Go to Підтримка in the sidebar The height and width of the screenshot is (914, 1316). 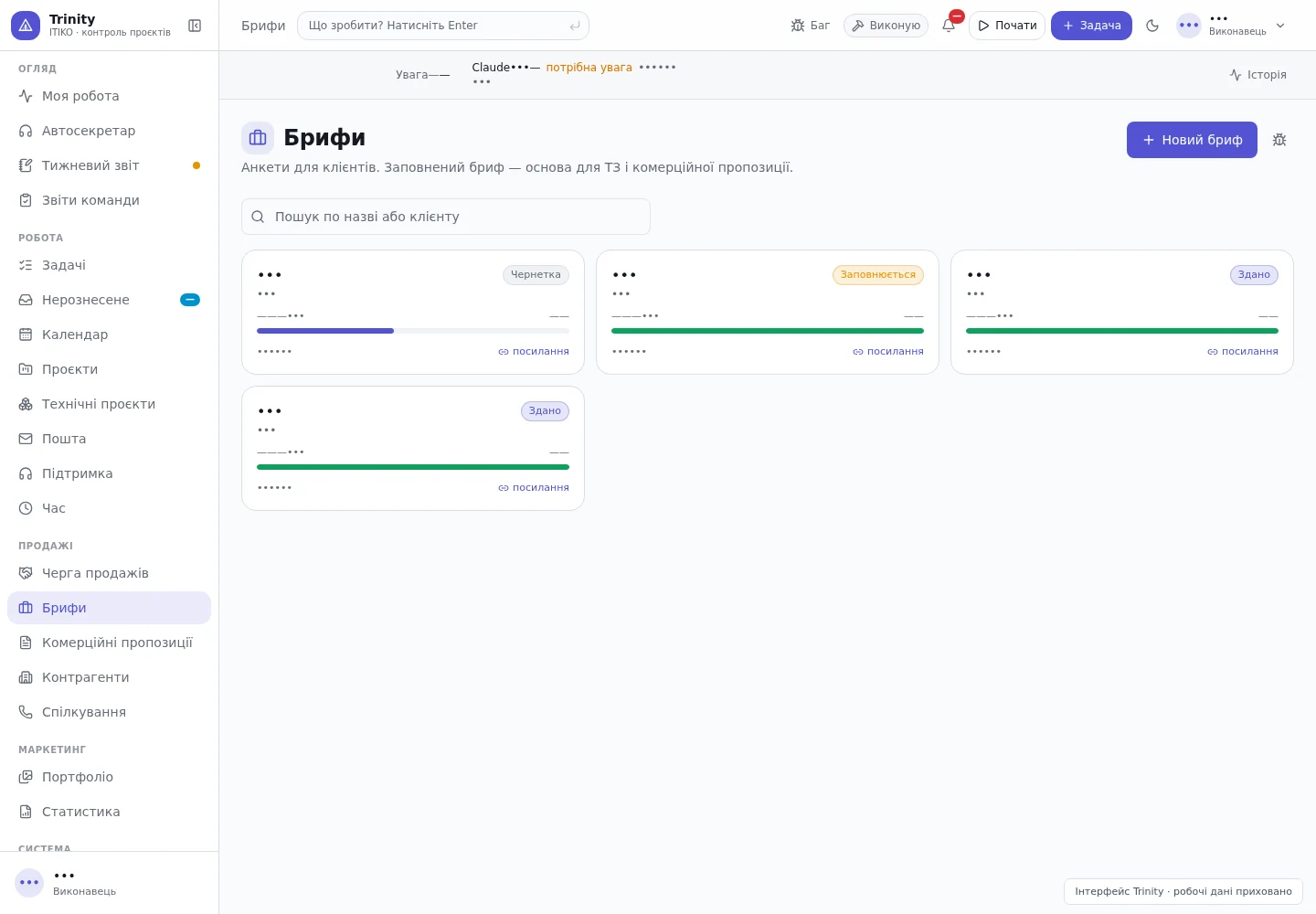coord(109,473)
